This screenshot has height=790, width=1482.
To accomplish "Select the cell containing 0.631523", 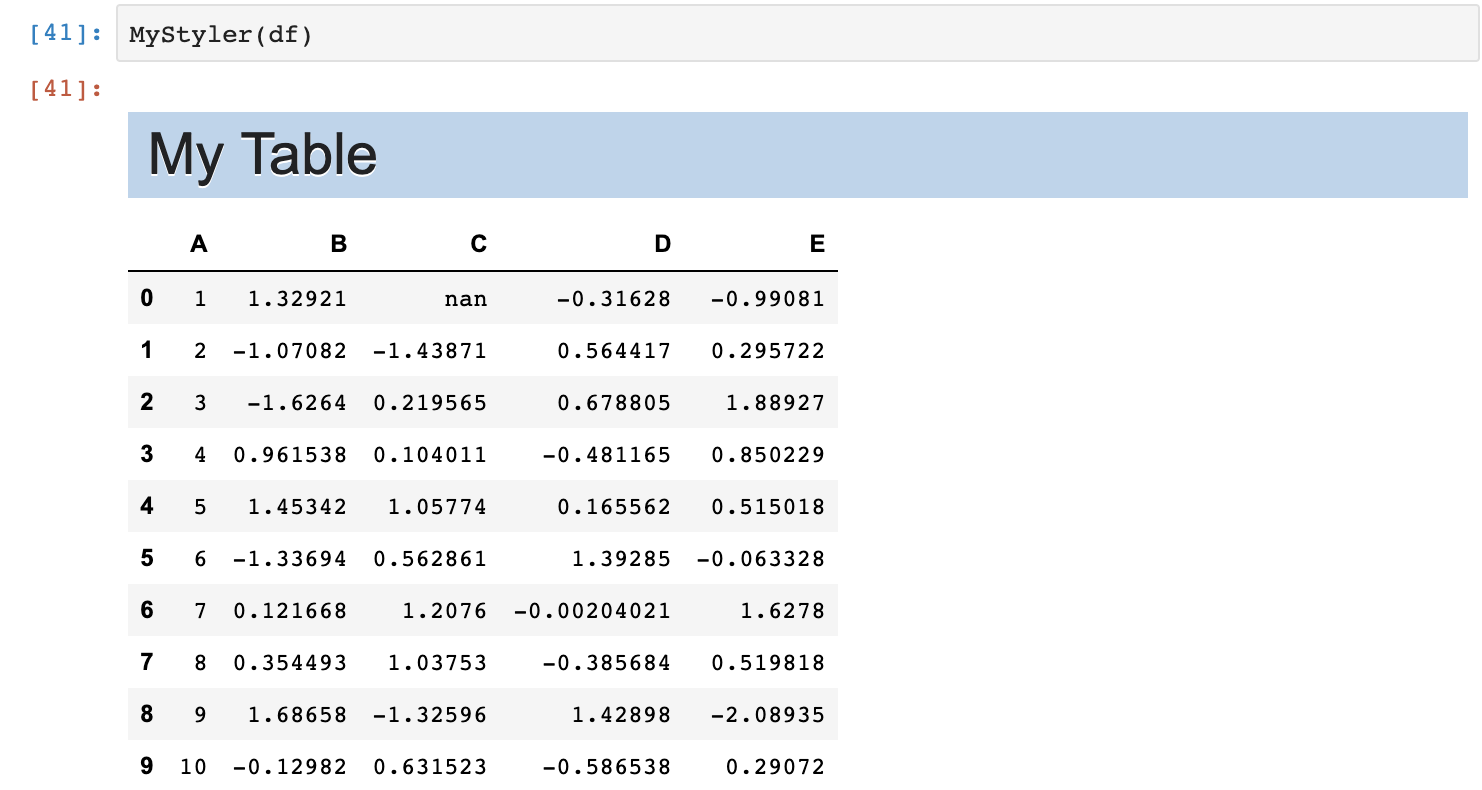I will (x=430, y=766).
